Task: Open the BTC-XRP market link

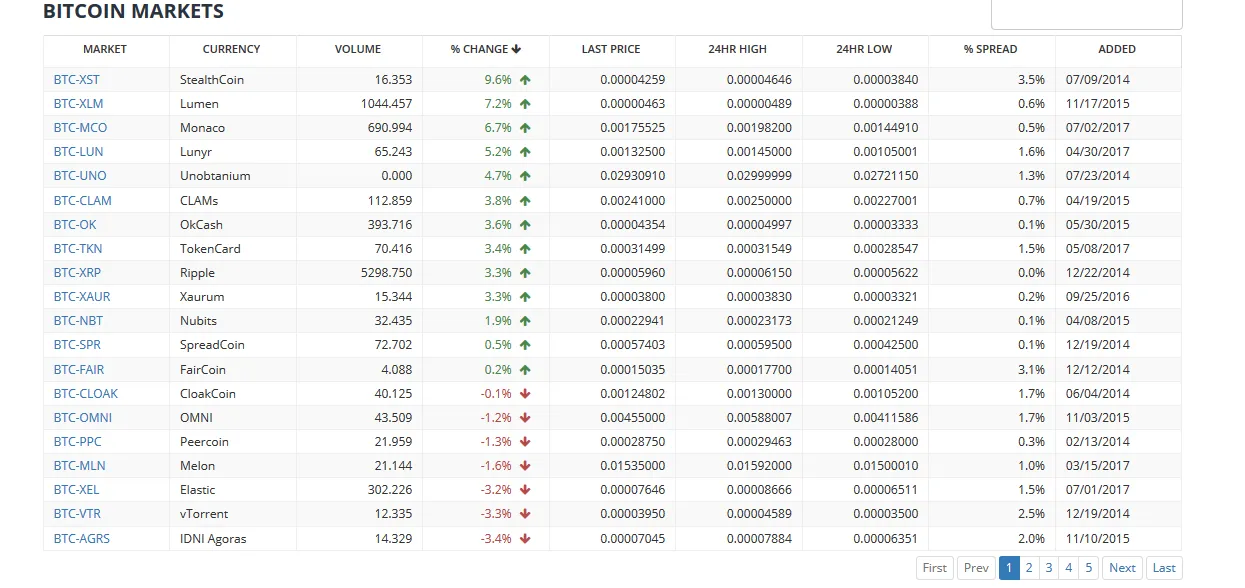Action: point(77,272)
